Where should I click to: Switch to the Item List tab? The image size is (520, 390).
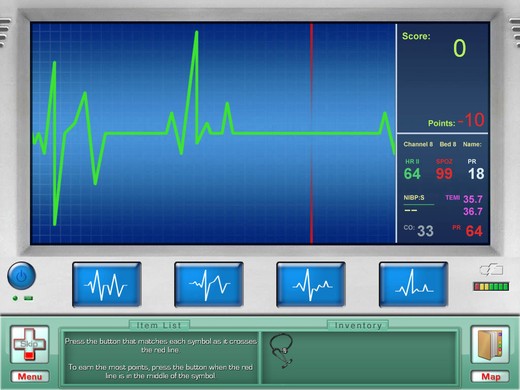point(159,325)
